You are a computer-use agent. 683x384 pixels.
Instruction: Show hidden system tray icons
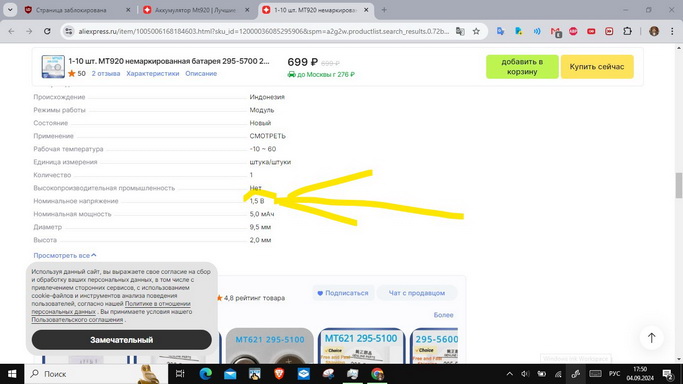(509, 374)
